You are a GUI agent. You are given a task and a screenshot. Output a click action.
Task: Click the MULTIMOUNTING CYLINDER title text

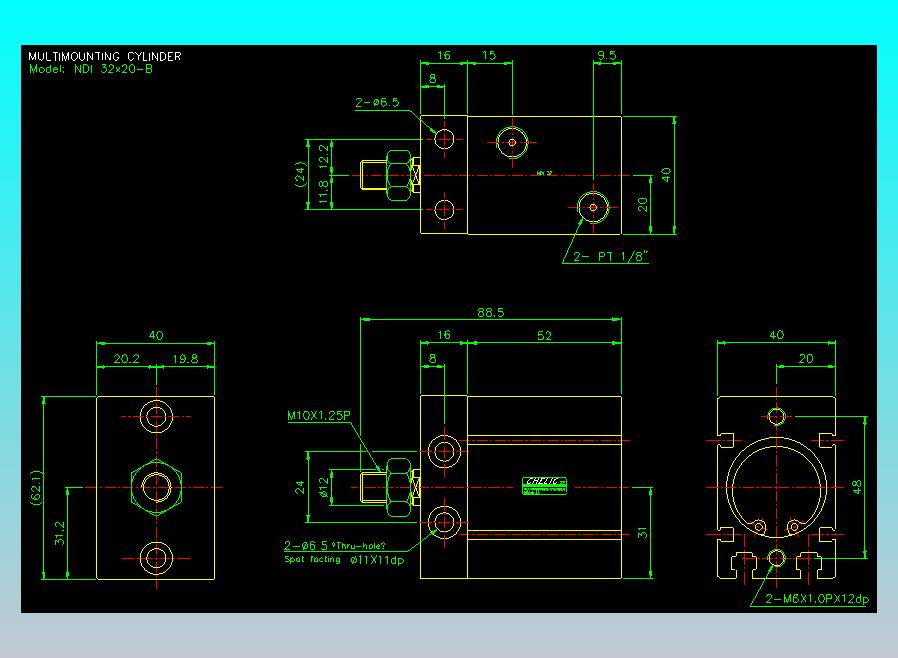pos(105,56)
